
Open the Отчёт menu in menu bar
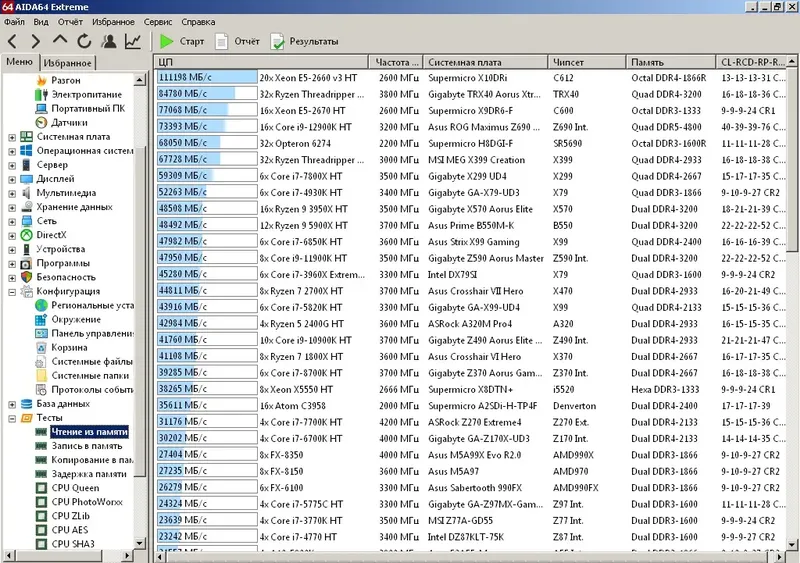pos(70,22)
